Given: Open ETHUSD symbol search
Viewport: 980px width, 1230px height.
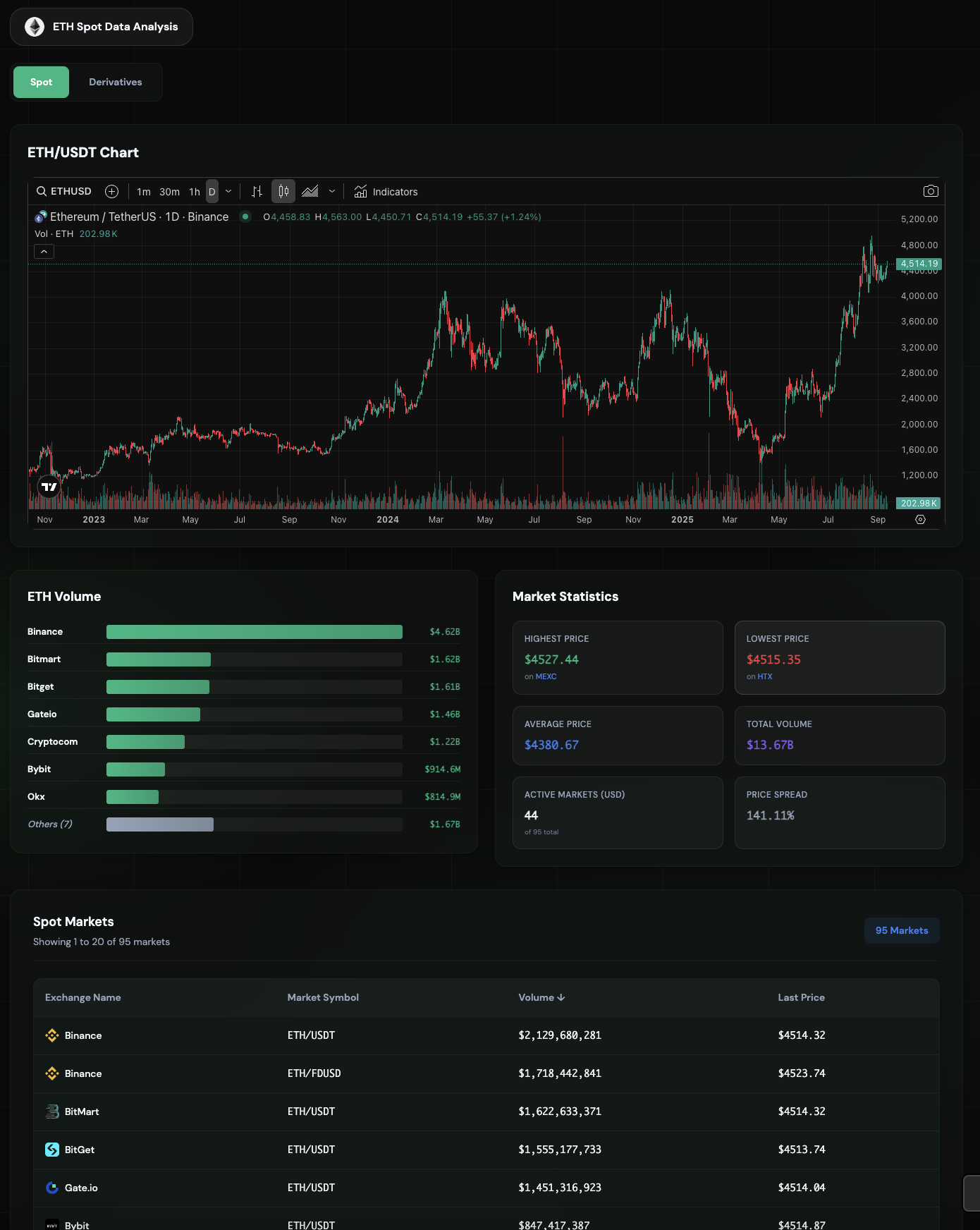Looking at the screenshot, I should point(64,191).
